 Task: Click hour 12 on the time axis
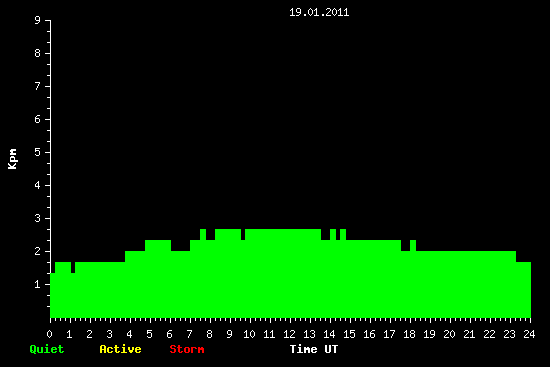289,334
